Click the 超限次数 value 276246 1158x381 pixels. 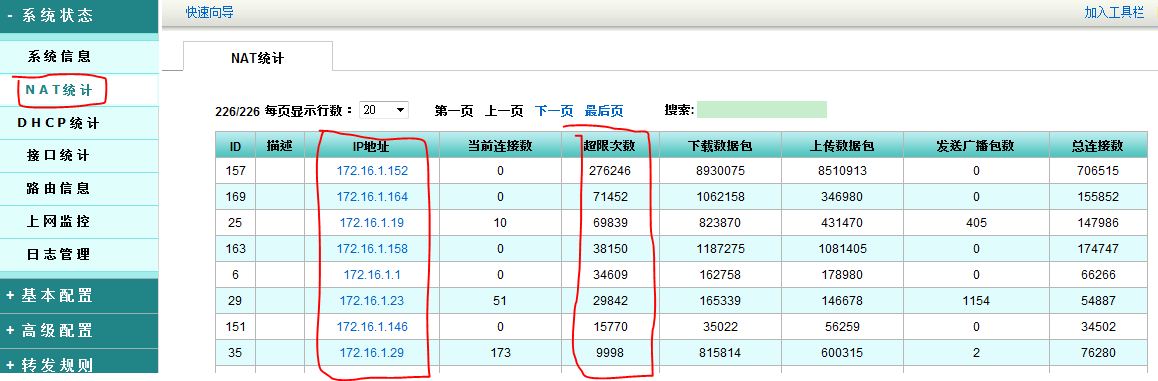(609, 171)
